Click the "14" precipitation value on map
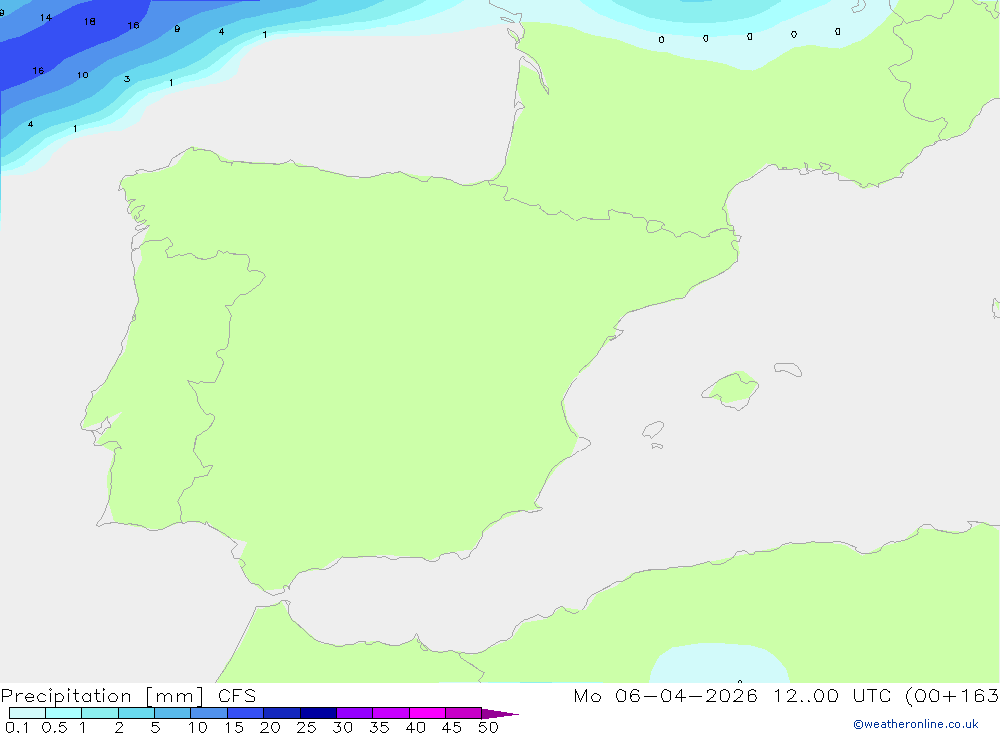This screenshot has height=733, width=1000. [x=45, y=17]
